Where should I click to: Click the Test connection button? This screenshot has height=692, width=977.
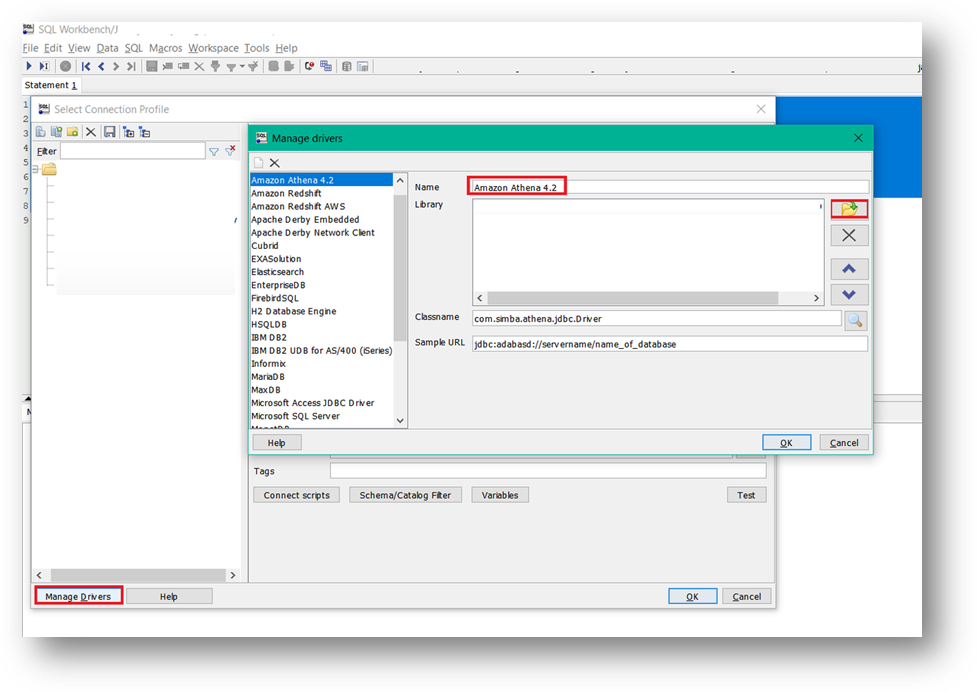pyautogui.click(x=746, y=495)
